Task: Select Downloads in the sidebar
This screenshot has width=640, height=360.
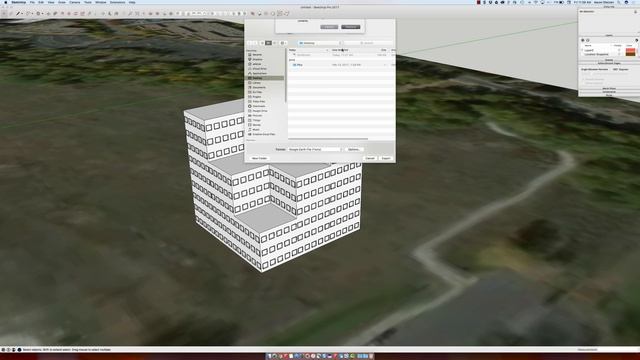Action: pos(259,106)
